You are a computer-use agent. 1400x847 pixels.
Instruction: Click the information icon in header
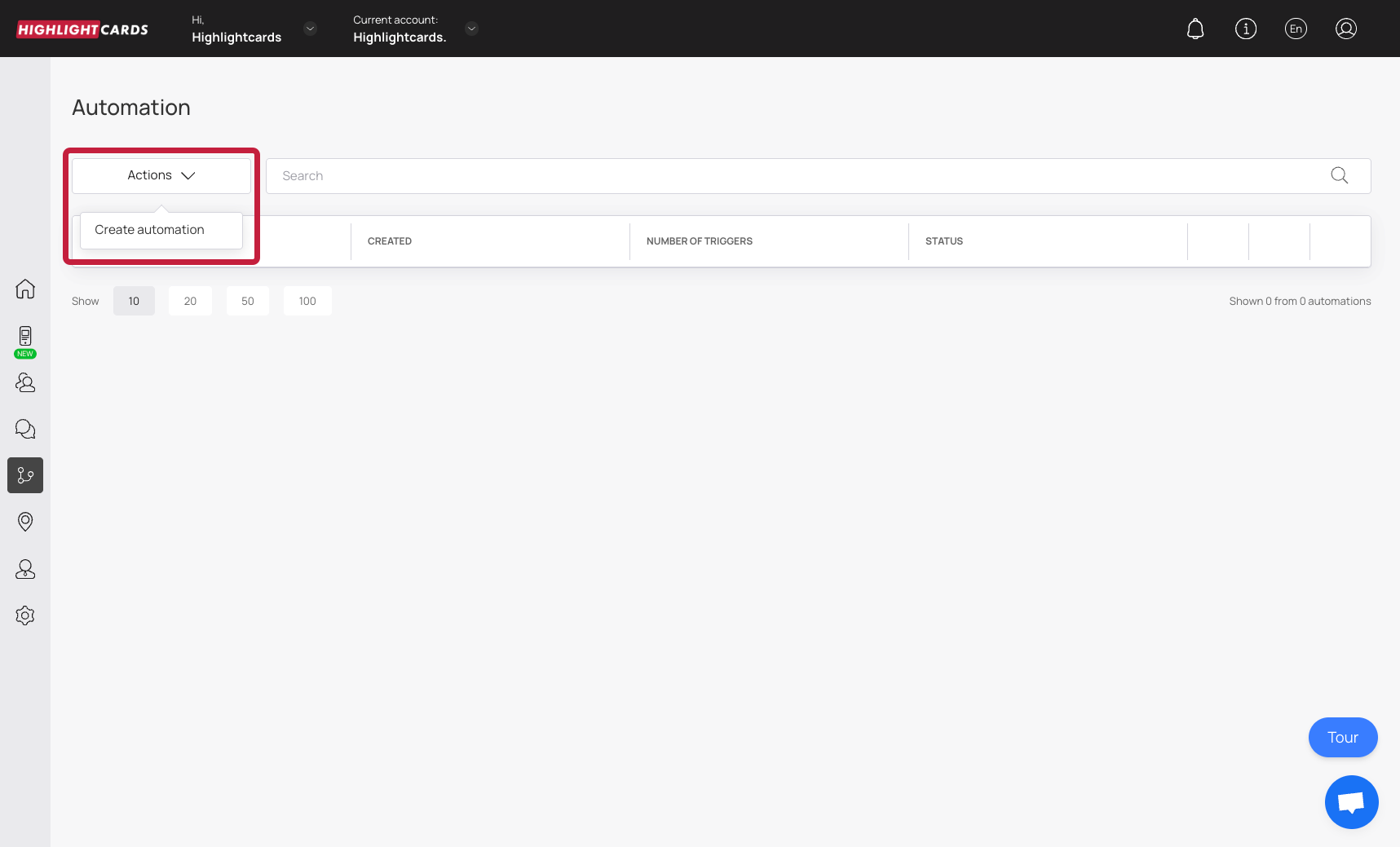click(1245, 29)
